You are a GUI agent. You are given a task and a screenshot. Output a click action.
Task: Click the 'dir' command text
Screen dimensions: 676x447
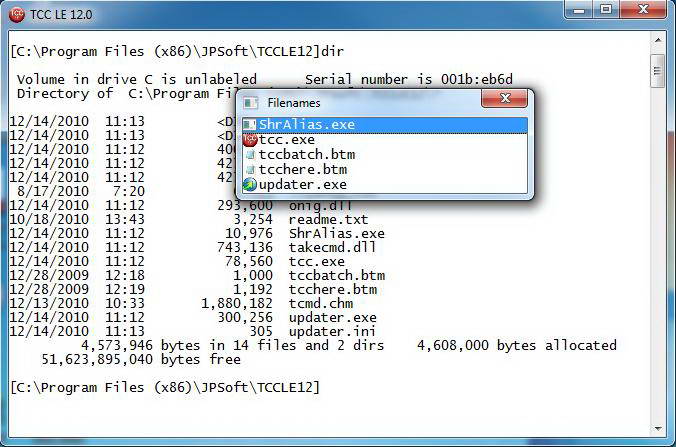point(332,52)
